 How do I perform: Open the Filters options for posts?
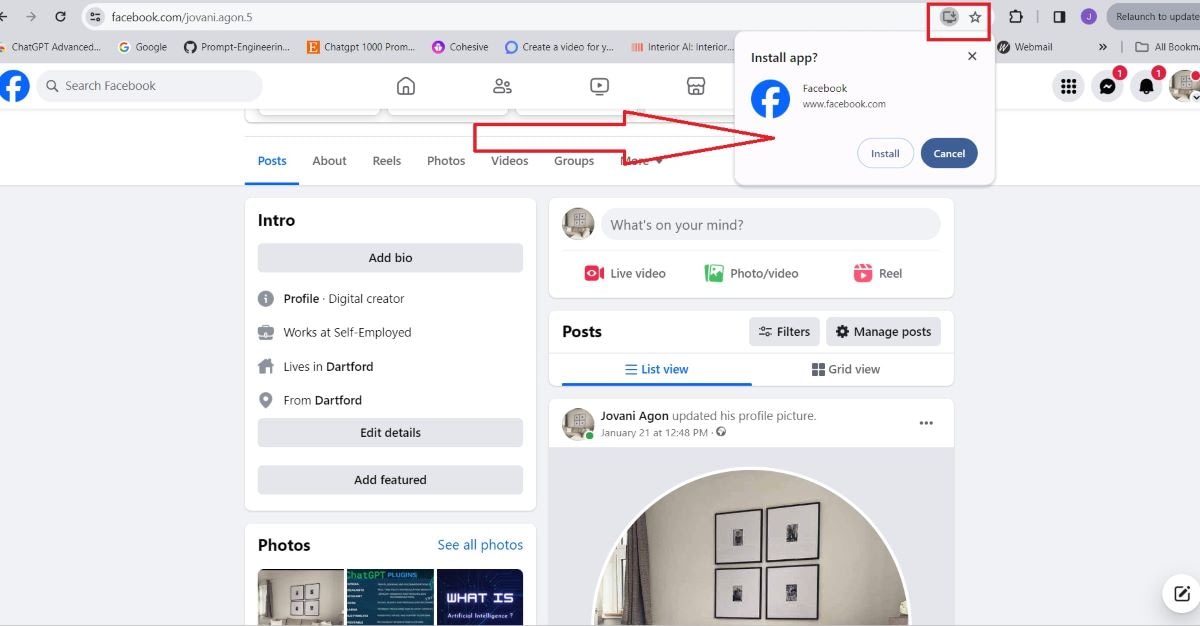[784, 331]
